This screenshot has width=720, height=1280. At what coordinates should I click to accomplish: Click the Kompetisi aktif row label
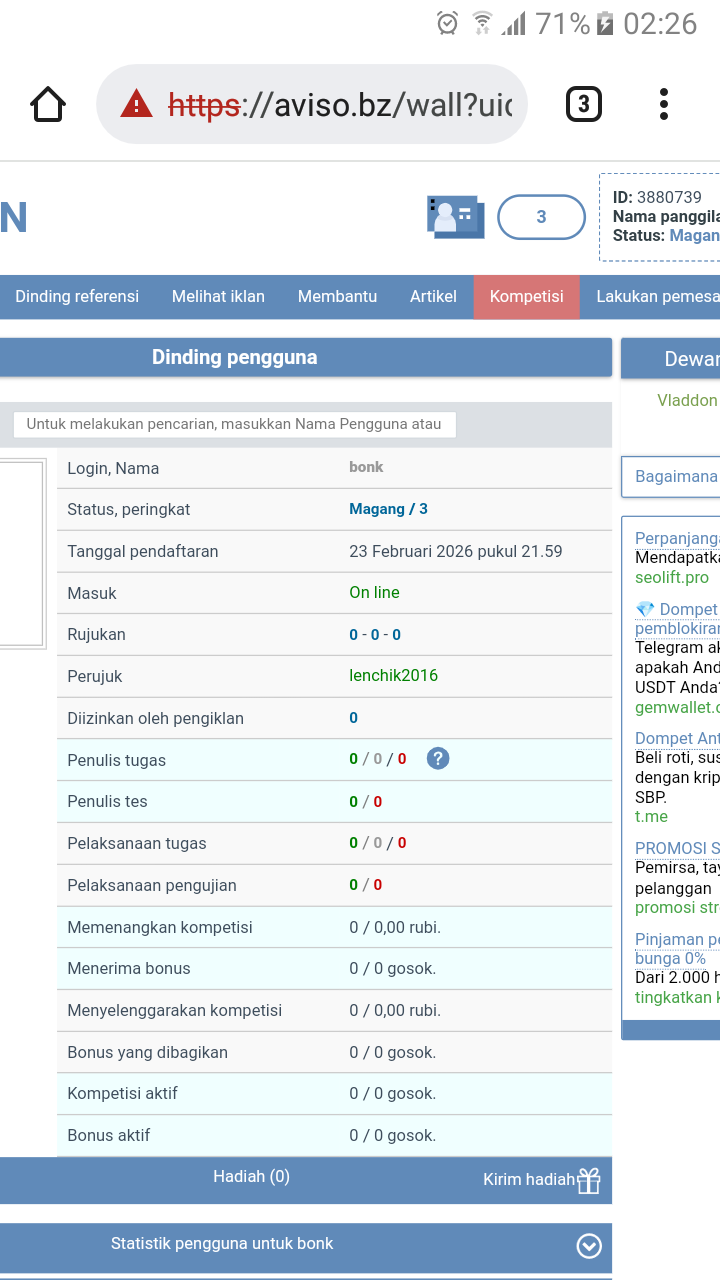coord(122,1094)
